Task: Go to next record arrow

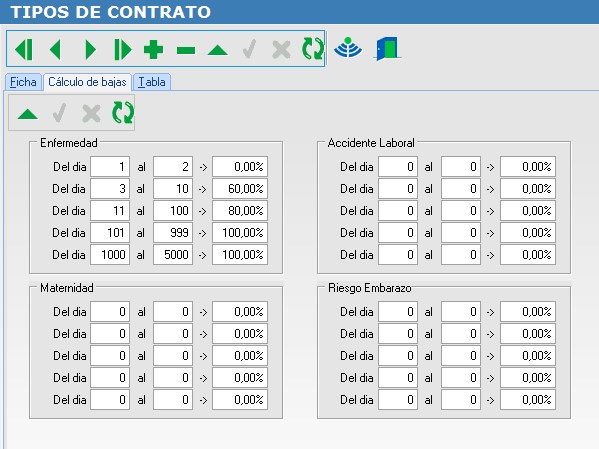Action: (90, 49)
